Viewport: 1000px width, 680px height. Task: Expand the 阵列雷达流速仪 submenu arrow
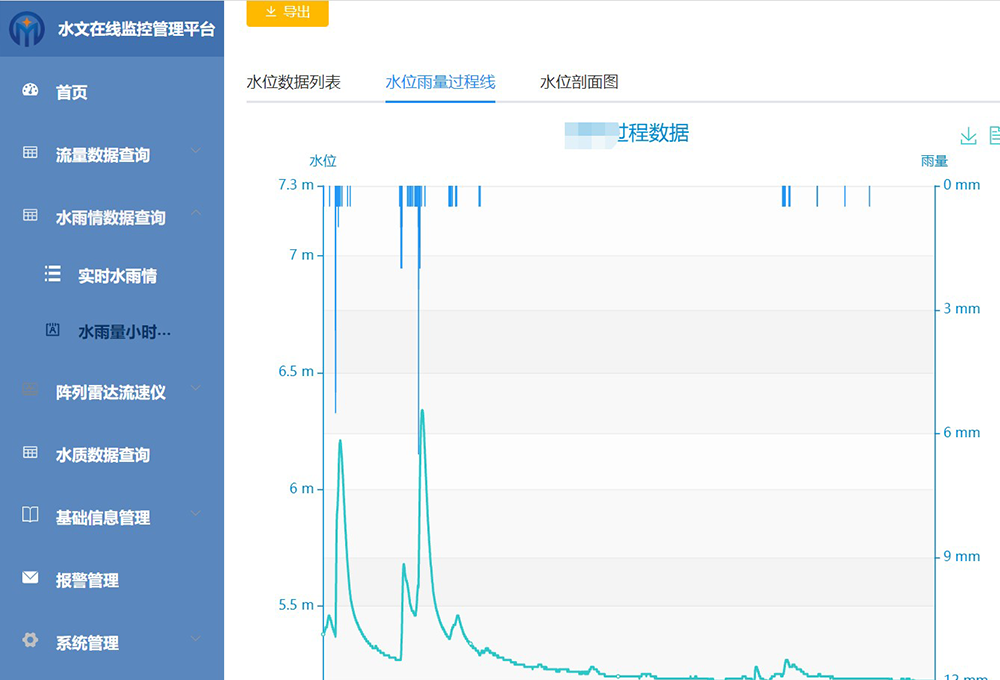(x=195, y=389)
